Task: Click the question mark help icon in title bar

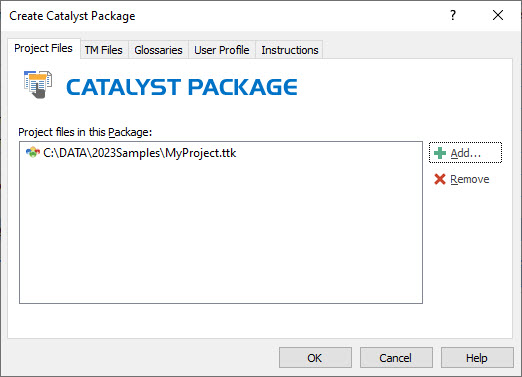Action: 453,15
